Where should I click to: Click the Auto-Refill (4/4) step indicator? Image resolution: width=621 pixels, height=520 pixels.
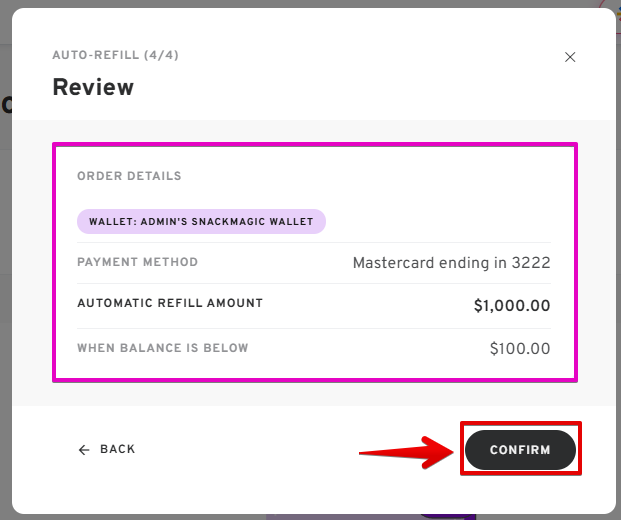115,55
